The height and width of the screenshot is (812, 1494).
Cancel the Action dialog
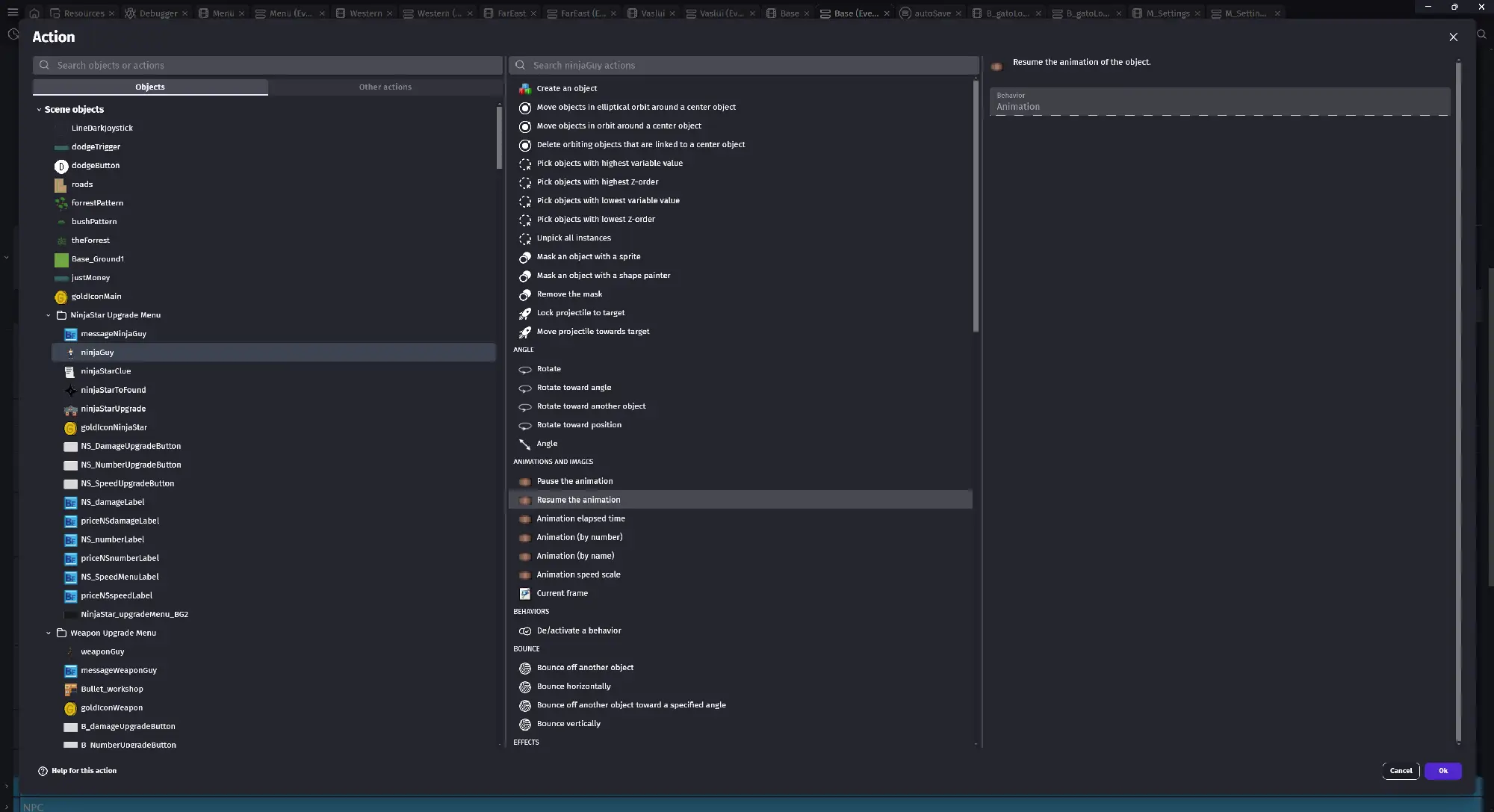pyautogui.click(x=1401, y=771)
